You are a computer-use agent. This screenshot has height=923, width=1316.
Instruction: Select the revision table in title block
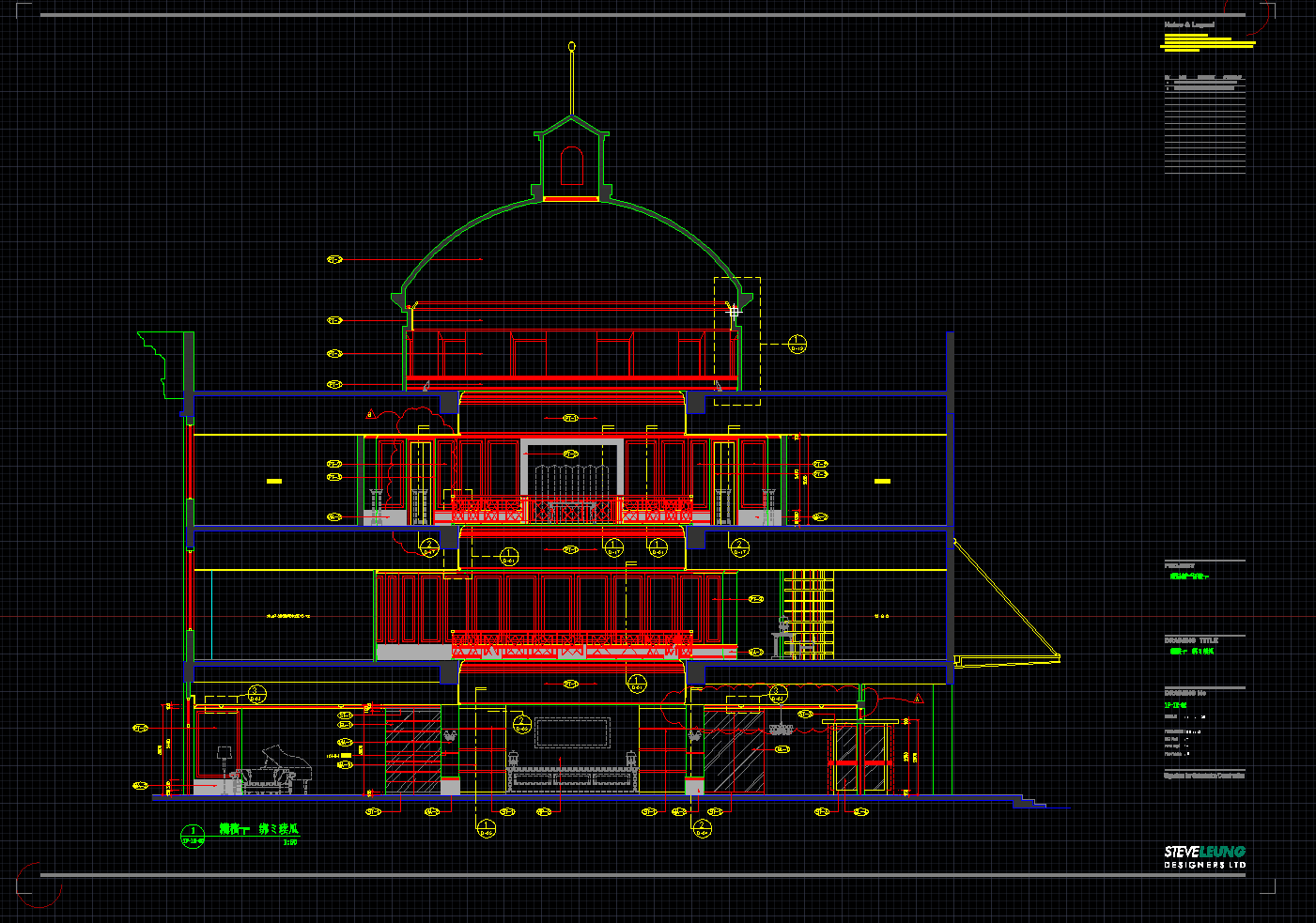click(x=1204, y=124)
